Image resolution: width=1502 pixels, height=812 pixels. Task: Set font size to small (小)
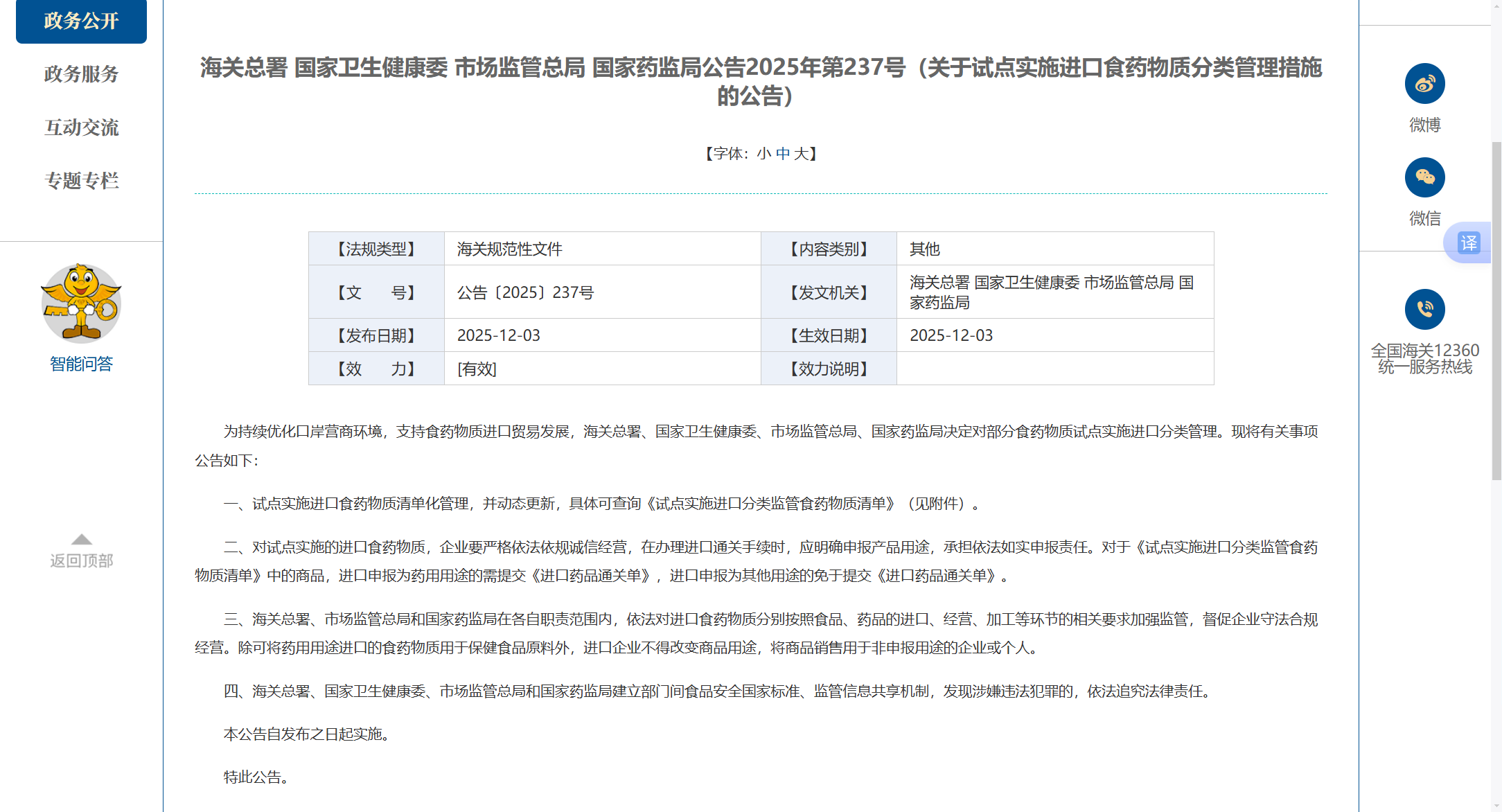(x=763, y=154)
